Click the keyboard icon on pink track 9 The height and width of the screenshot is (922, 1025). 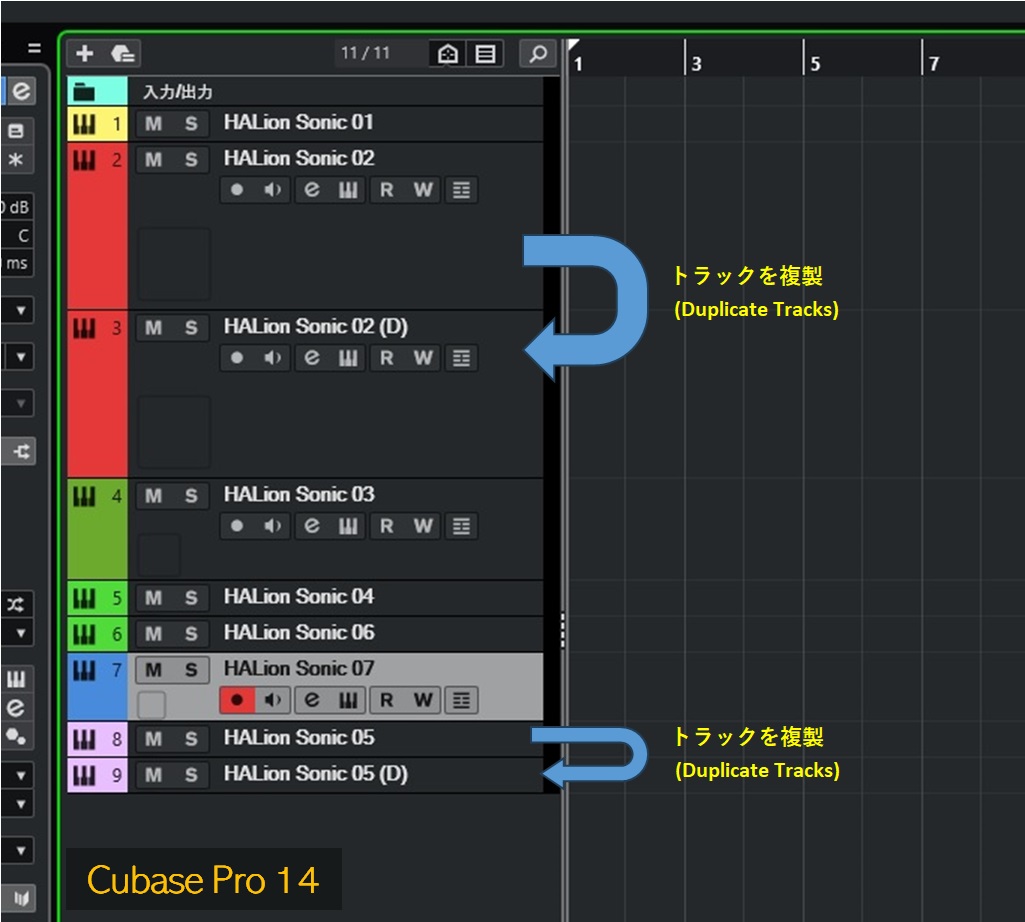point(84,776)
